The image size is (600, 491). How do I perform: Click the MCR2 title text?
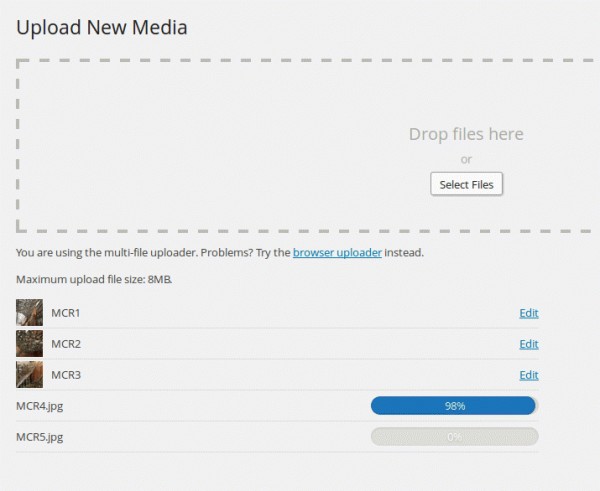tap(66, 344)
